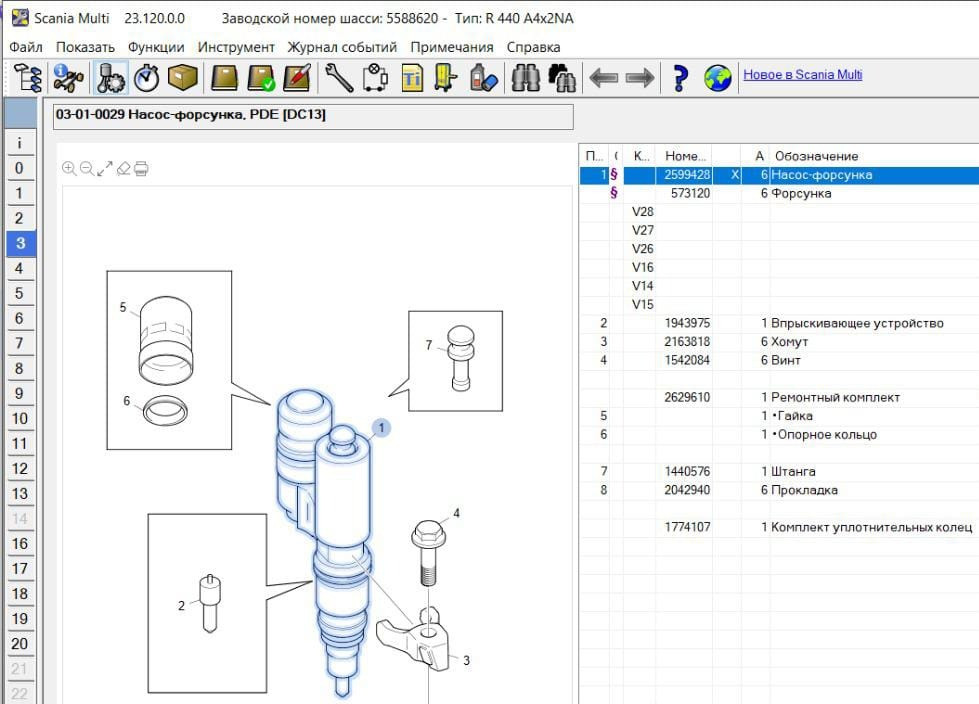Open the Журнал событий menu

(x=342, y=47)
